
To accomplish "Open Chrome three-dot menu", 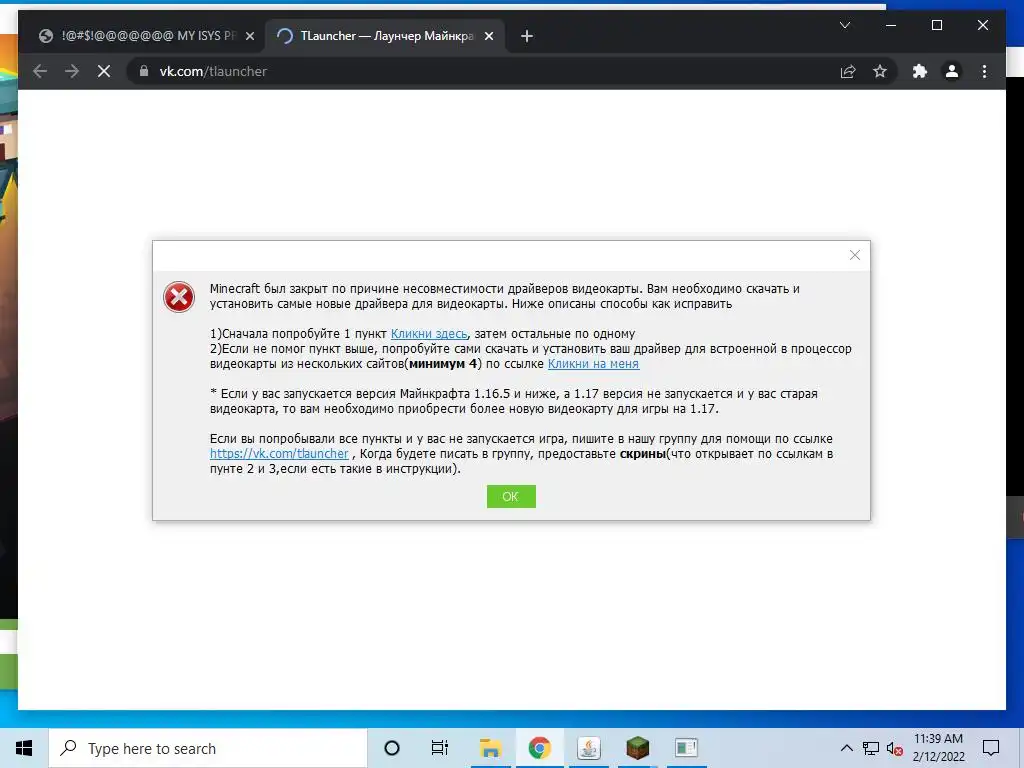I will (x=984, y=71).
